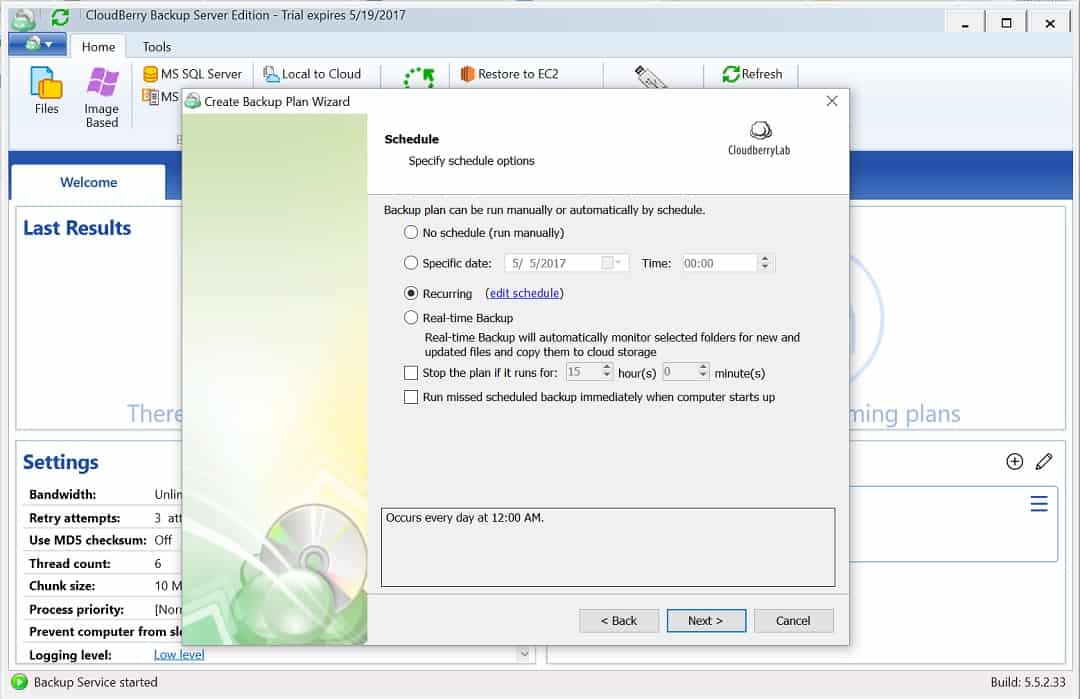Open the Files backup wizard
Screen dimensions: 1080x699
[46, 90]
